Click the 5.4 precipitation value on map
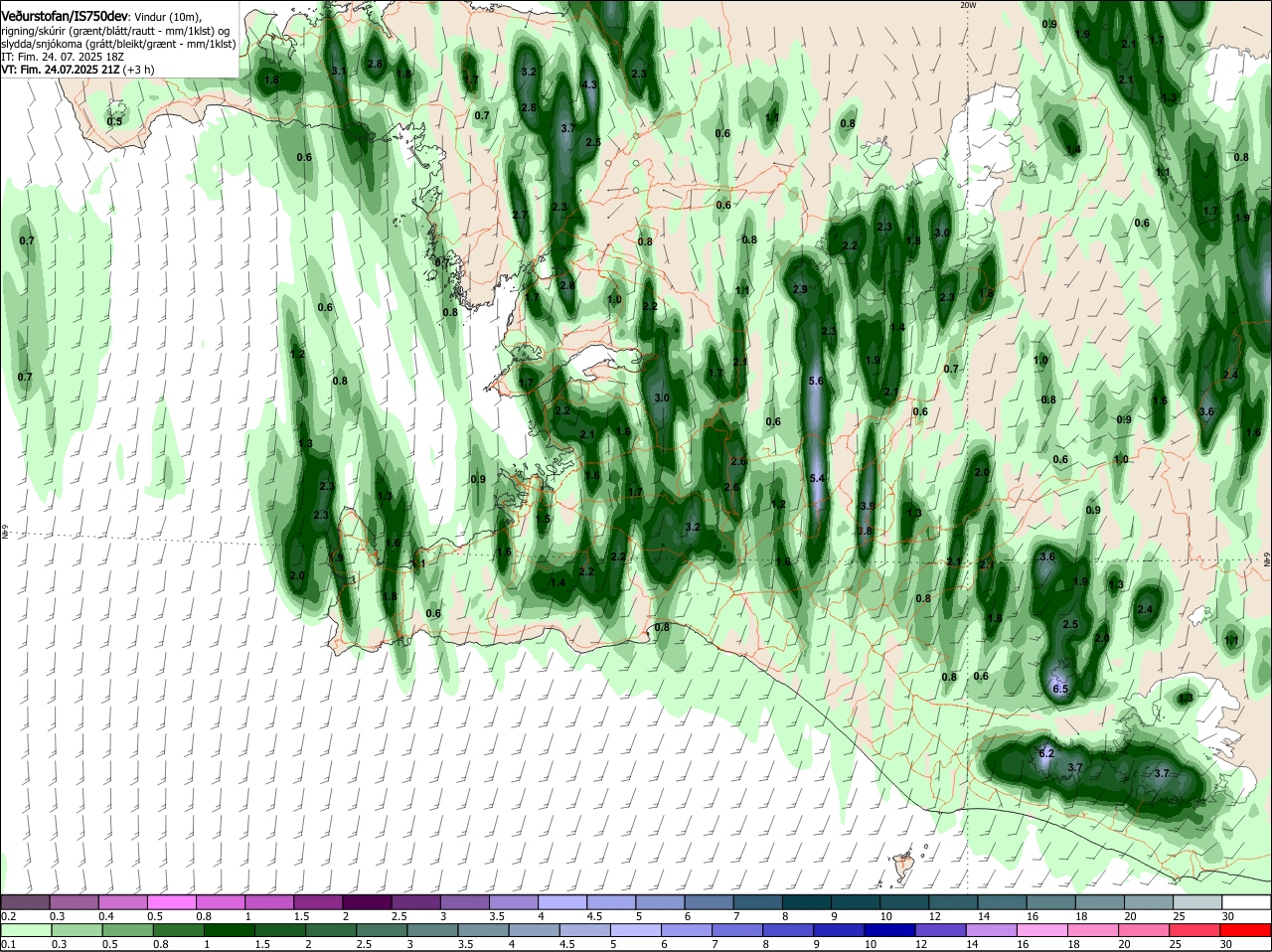This screenshot has width=1272, height=952. click(x=817, y=479)
